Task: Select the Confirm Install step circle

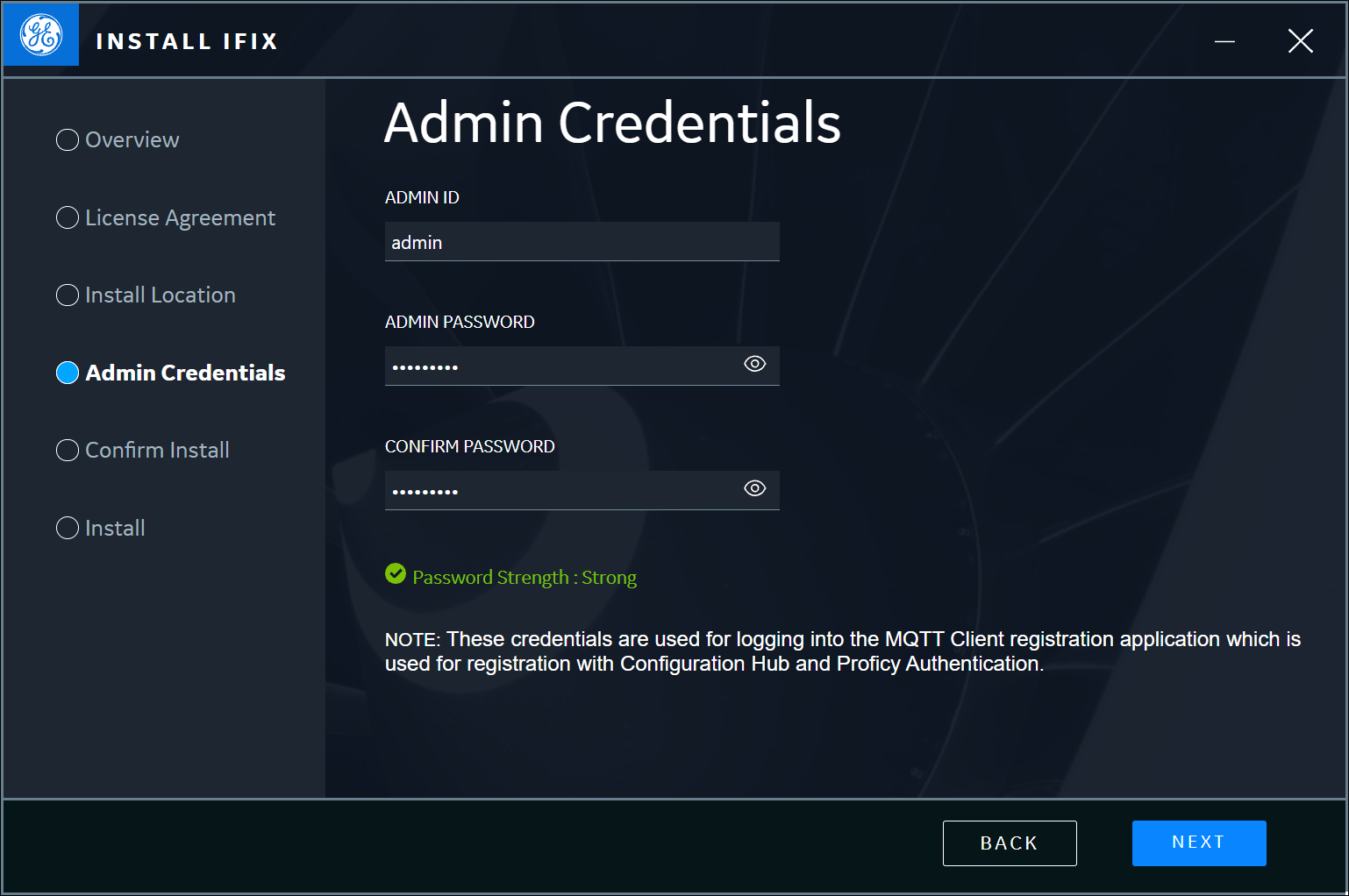Action: [68, 451]
